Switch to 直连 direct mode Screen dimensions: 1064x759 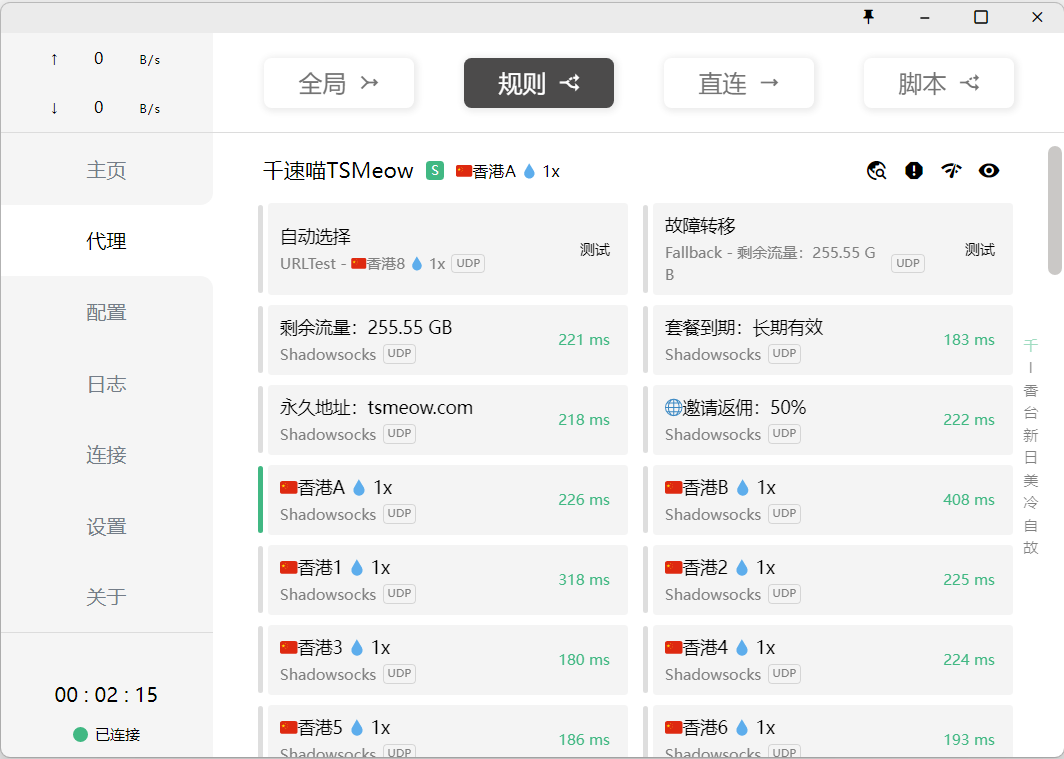click(x=738, y=83)
